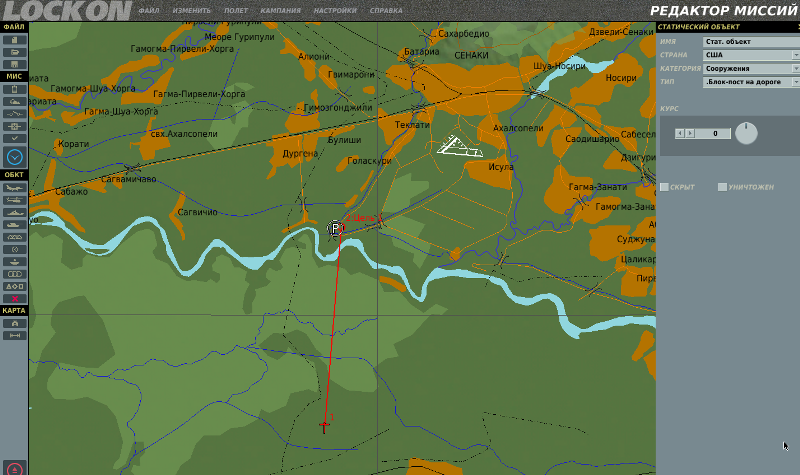Screen dimensions: 800x475
Task: Decrease heading with КУРС left arrow
Action: (680, 133)
